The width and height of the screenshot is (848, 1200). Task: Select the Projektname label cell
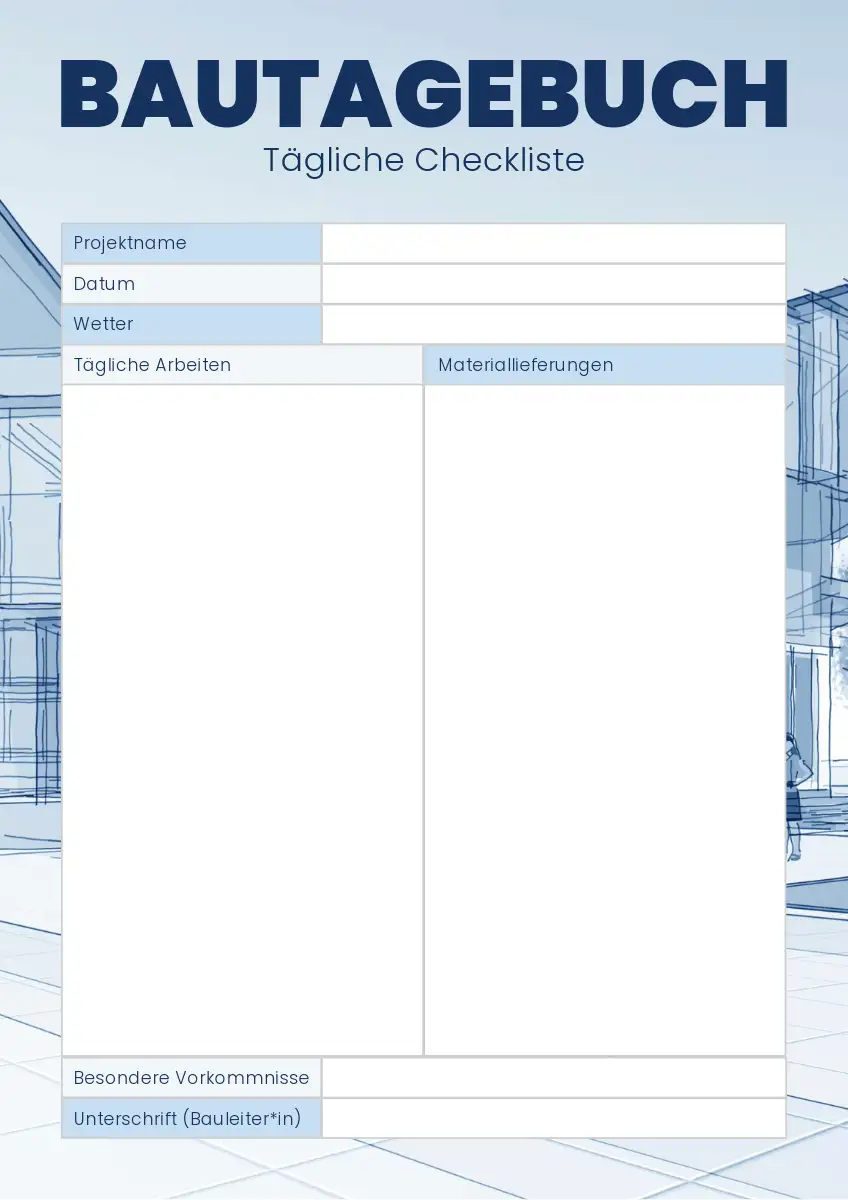click(x=191, y=243)
